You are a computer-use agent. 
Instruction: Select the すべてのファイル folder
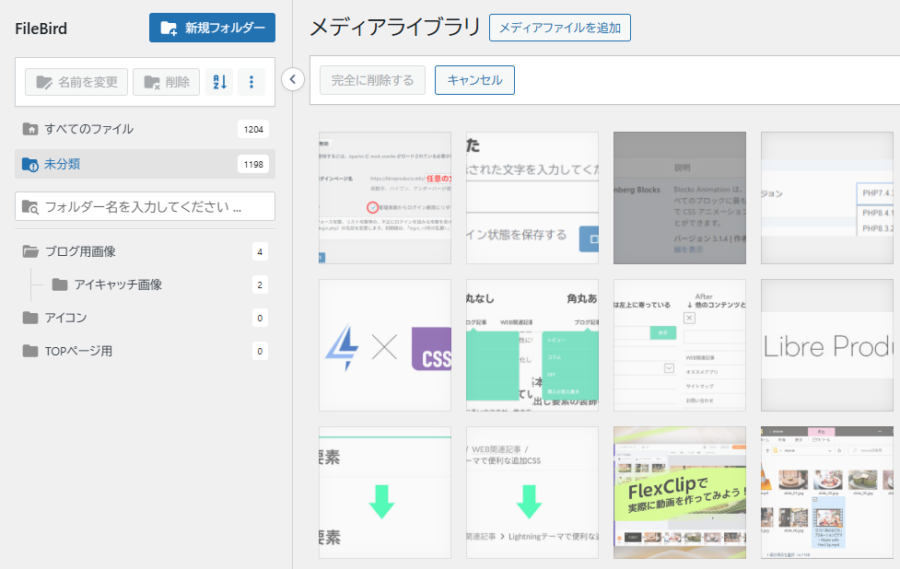click(x=89, y=129)
